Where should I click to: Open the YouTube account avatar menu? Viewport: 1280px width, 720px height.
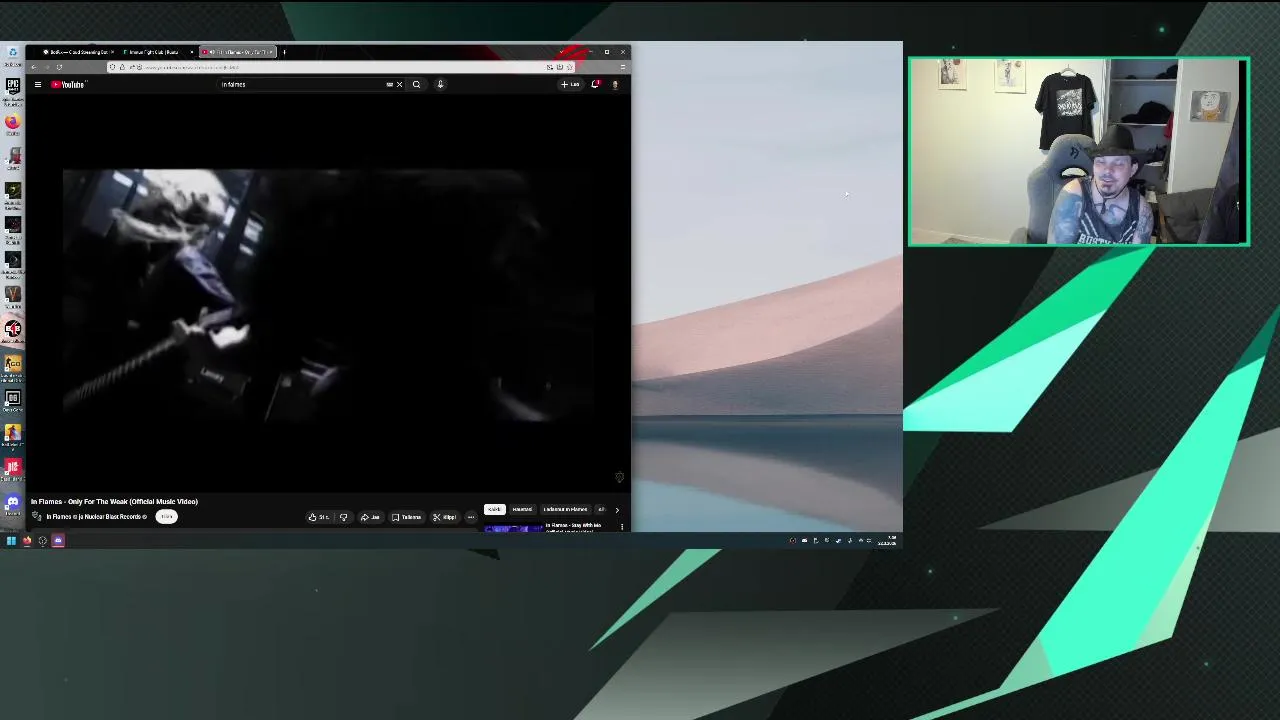(x=615, y=85)
